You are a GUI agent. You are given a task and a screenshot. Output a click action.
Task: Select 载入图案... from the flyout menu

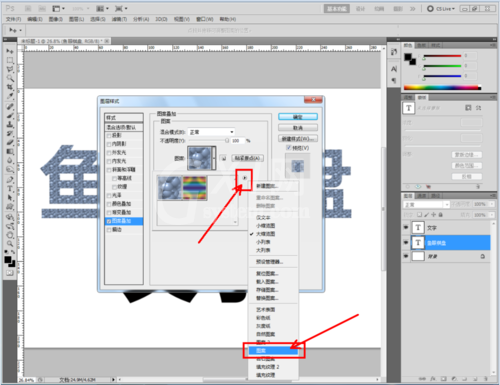[x=267, y=282]
